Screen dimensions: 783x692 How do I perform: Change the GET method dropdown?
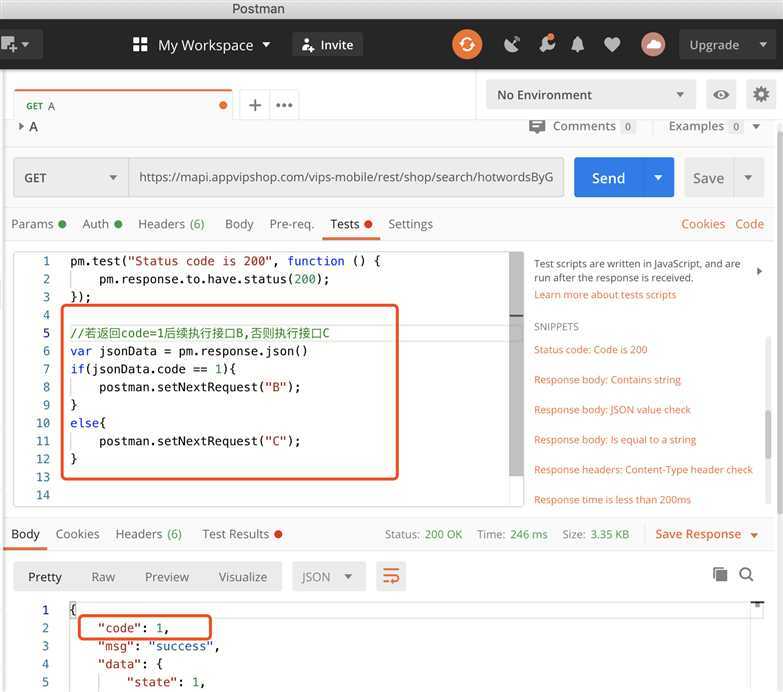71,178
